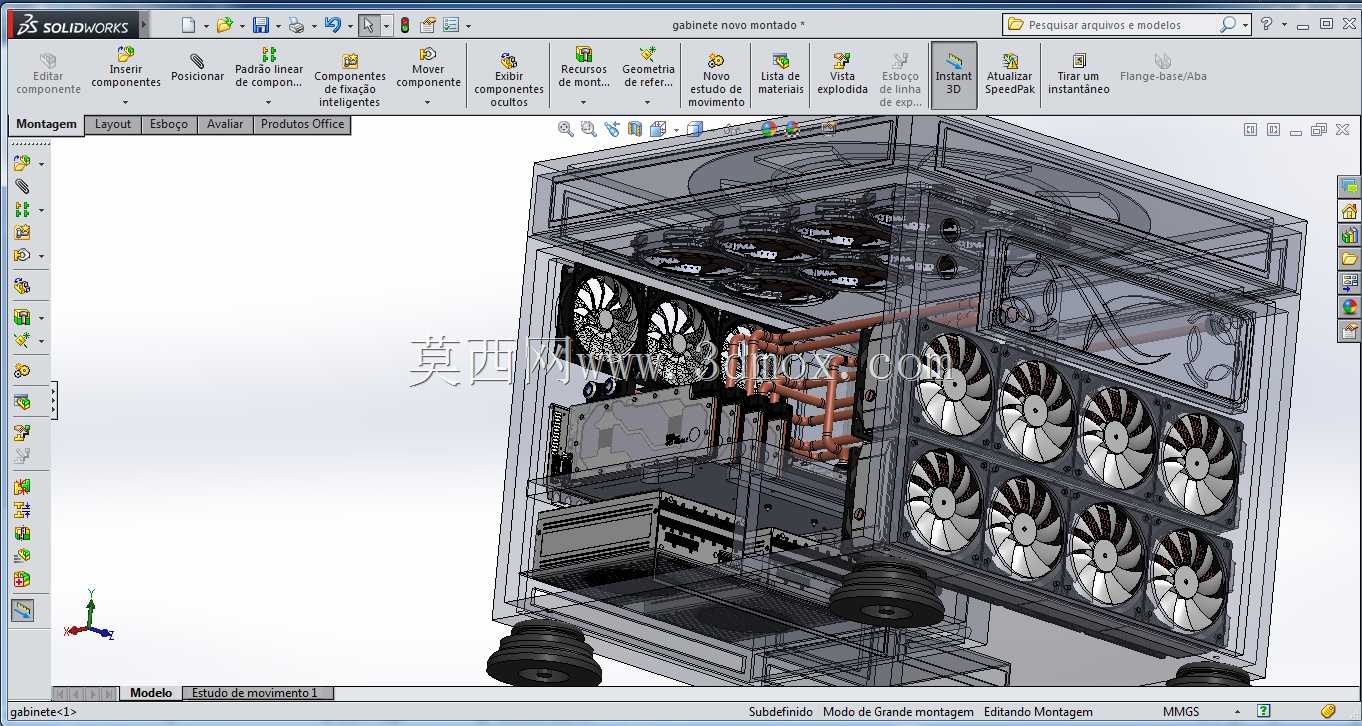Image resolution: width=1362 pixels, height=726 pixels.
Task: Click Recursos de montagem
Action: point(584,69)
